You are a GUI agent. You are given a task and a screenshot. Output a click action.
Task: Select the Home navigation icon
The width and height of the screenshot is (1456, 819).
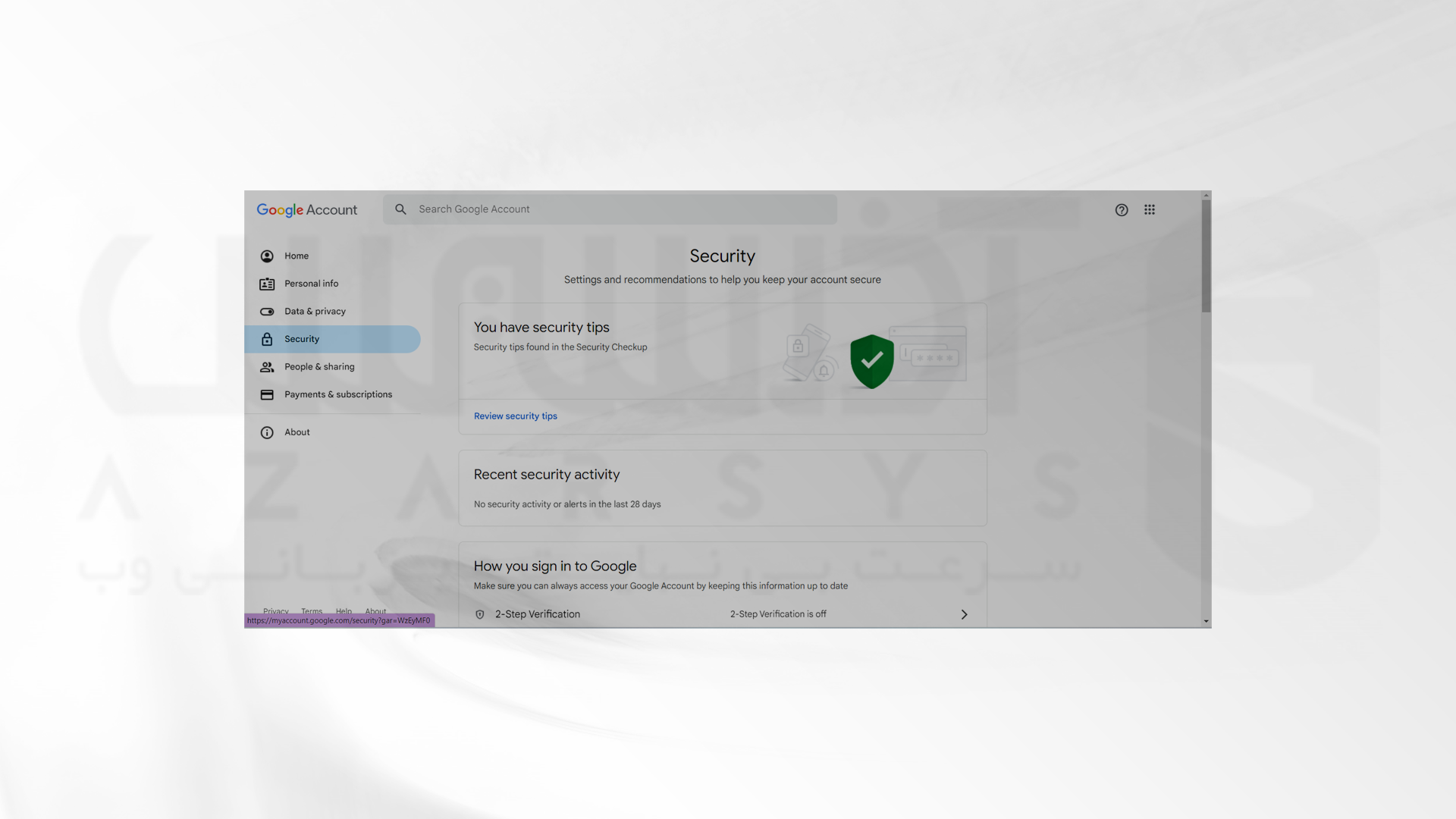click(x=267, y=256)
